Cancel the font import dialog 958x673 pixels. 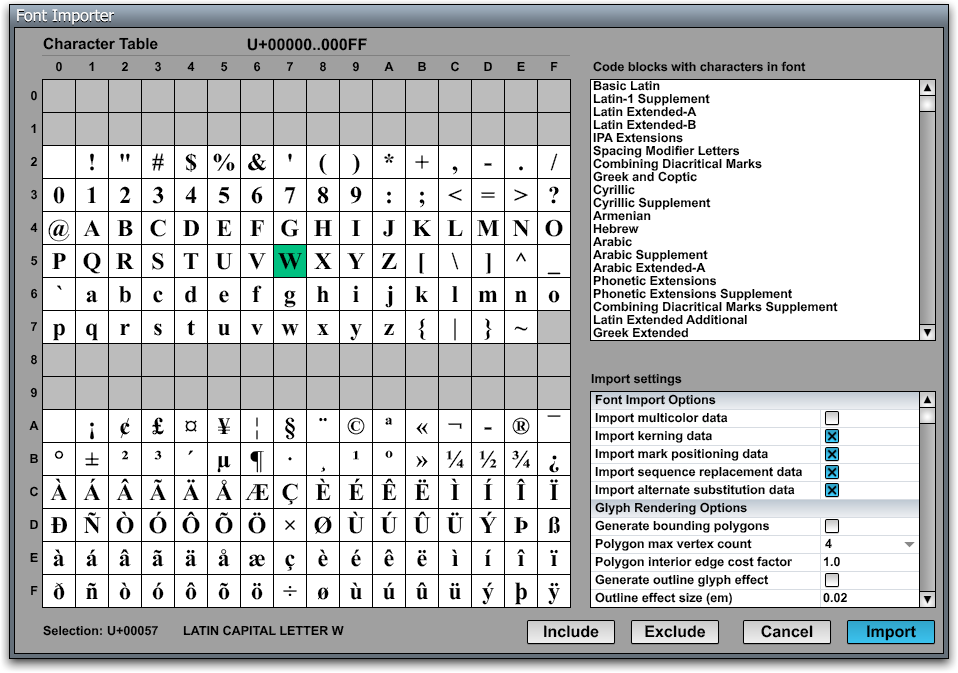coord(786,631)
